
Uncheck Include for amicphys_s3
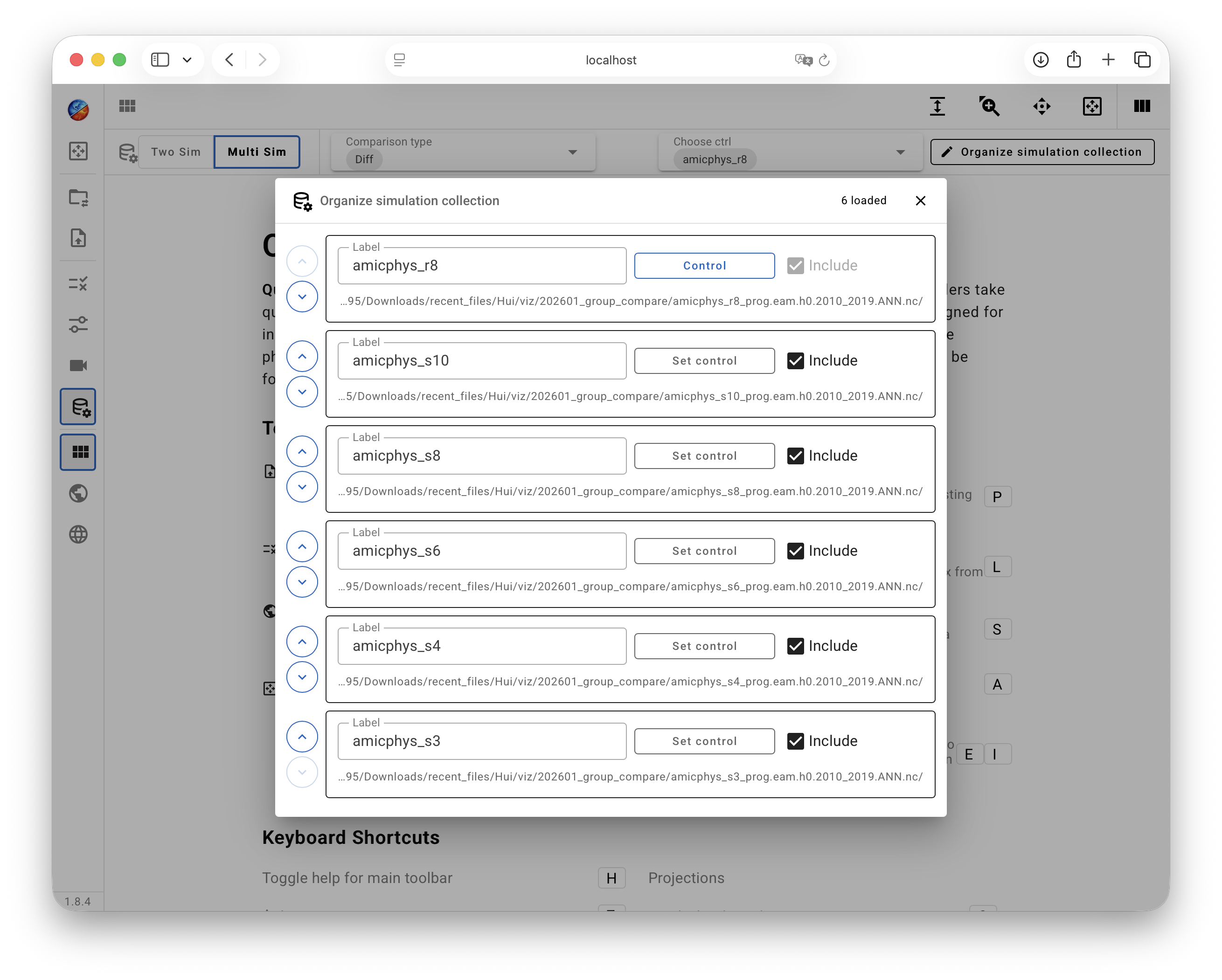point(795,741)
